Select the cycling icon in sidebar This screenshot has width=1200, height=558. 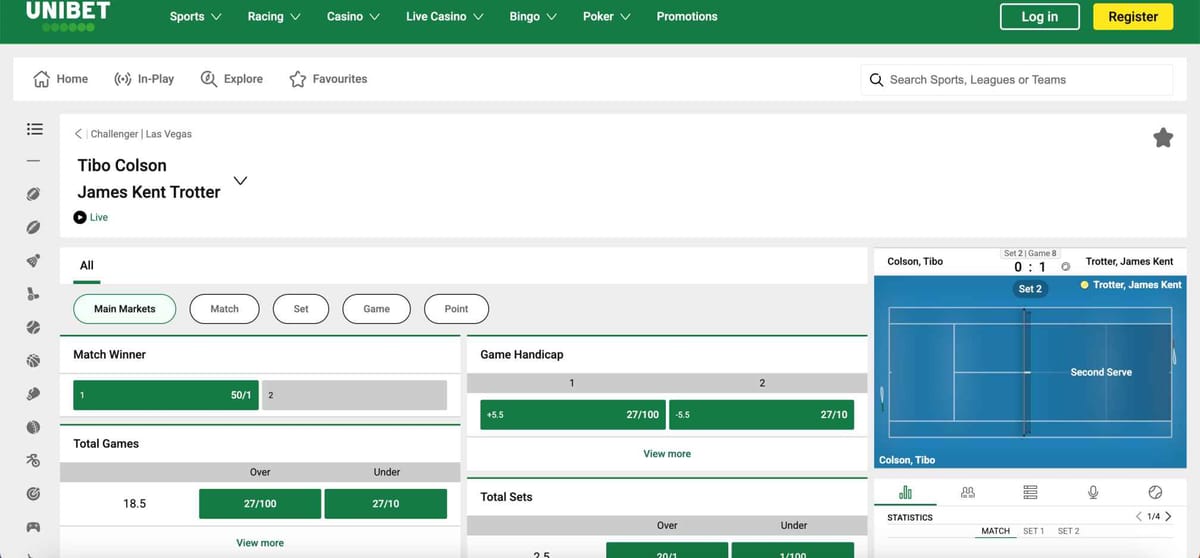pos(34,460)
